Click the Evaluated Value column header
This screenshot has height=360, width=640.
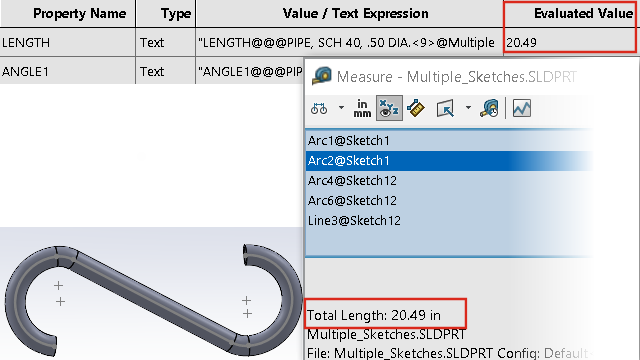tap(583, 13)
